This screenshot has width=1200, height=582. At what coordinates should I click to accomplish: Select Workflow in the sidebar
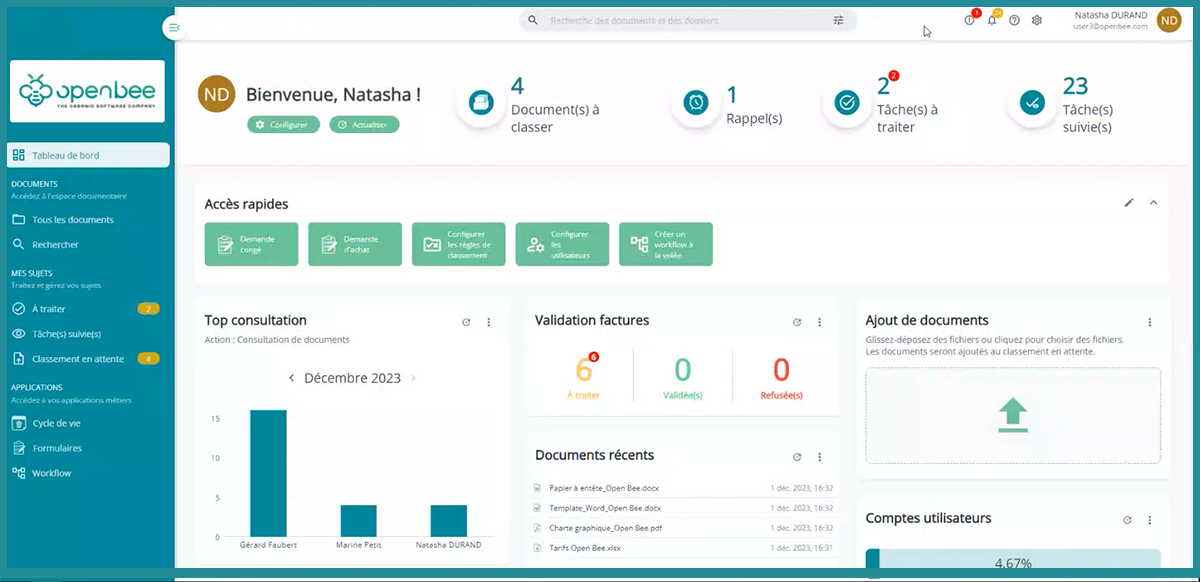pos(51,473)
